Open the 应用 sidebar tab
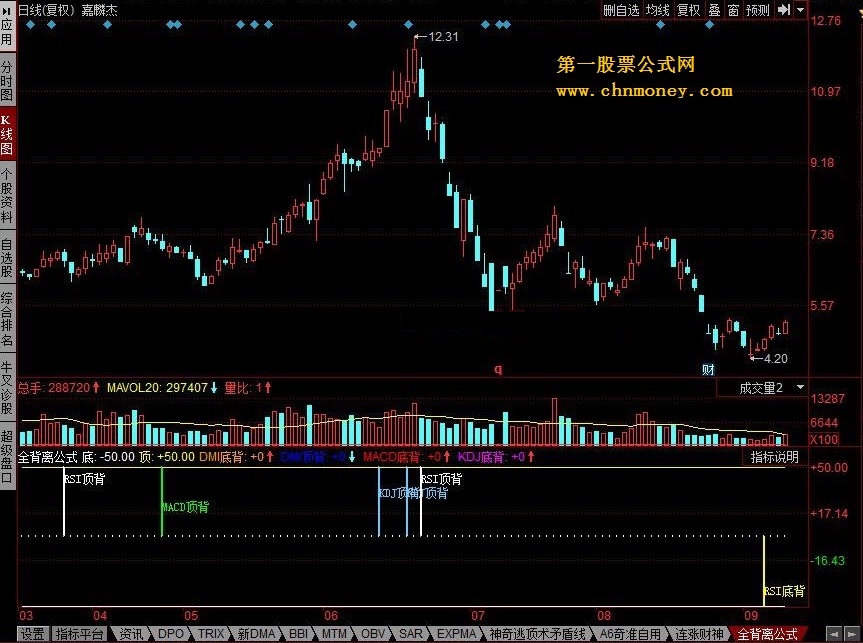This screenshot has height=643, width=863. click(x=7, y=26)
